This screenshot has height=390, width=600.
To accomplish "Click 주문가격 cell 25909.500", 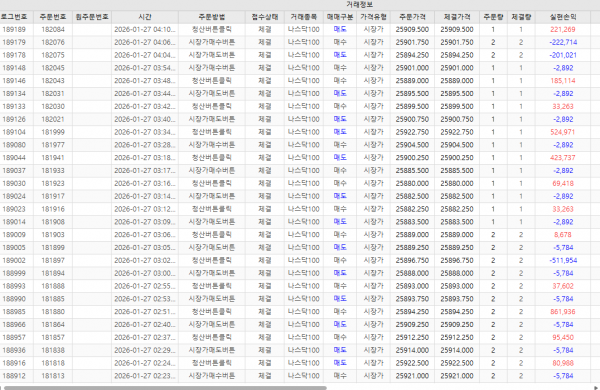I will [x=412, y=29].
